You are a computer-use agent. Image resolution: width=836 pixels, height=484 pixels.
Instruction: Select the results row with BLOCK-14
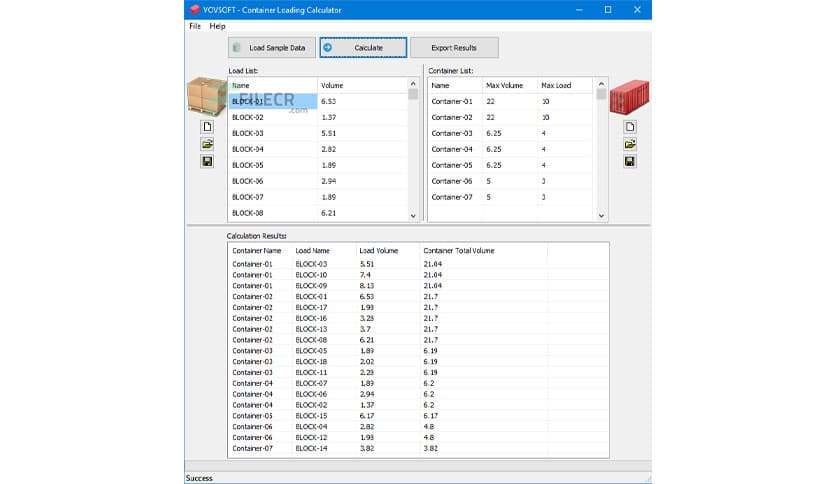[x=418, y=448]
